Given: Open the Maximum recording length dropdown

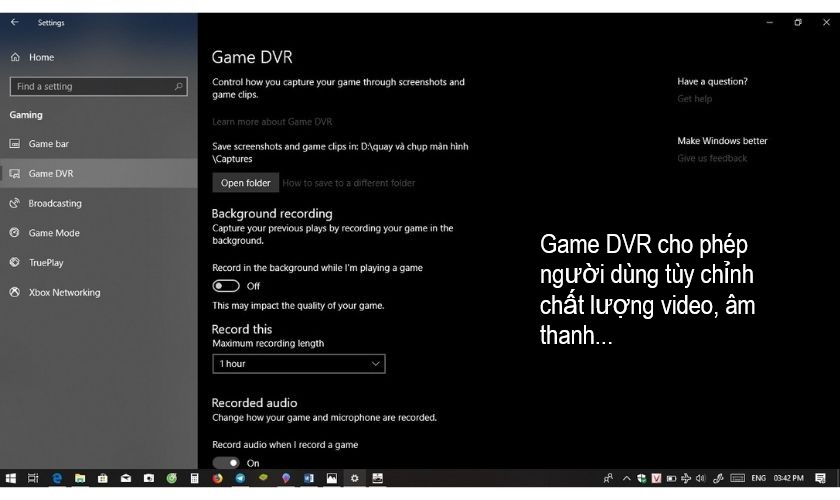Looking at the screenshot, I should pyautogui.click(x=298, y=364).
